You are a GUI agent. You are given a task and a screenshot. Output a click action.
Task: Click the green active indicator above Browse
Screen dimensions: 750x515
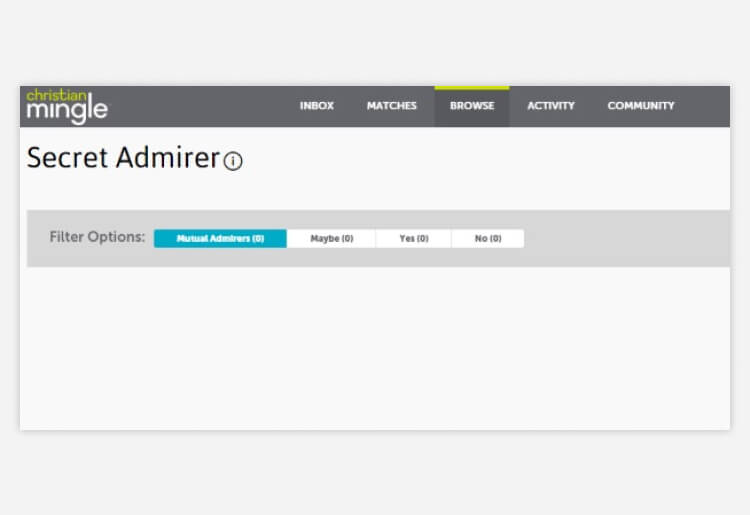pyautogui.click(x=471, y=88)
